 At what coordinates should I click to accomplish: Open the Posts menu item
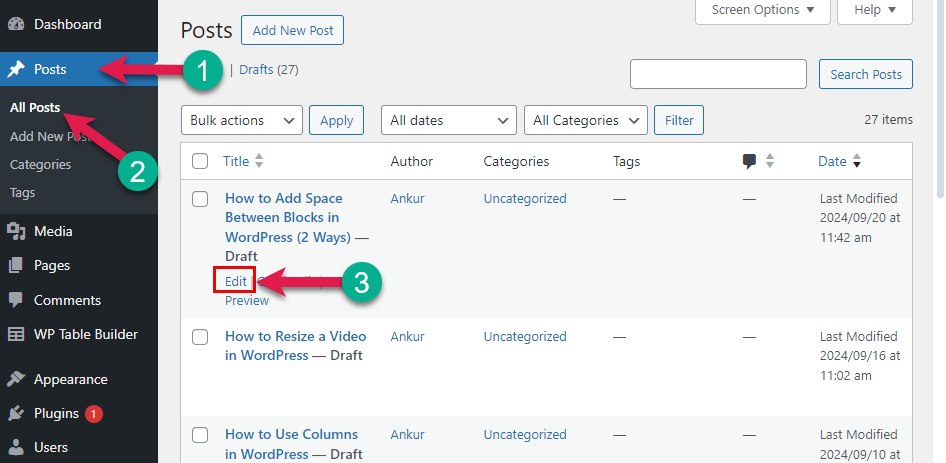pos(79,69)
